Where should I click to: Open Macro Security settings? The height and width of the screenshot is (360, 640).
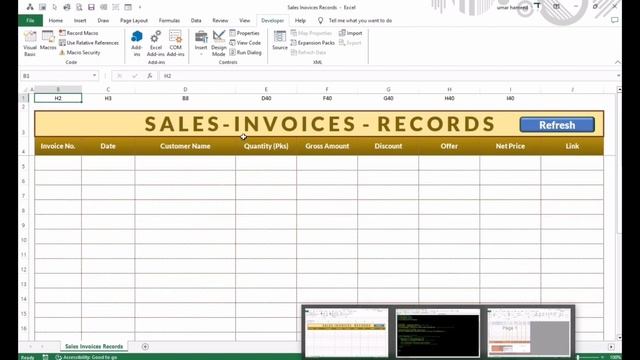80,53
